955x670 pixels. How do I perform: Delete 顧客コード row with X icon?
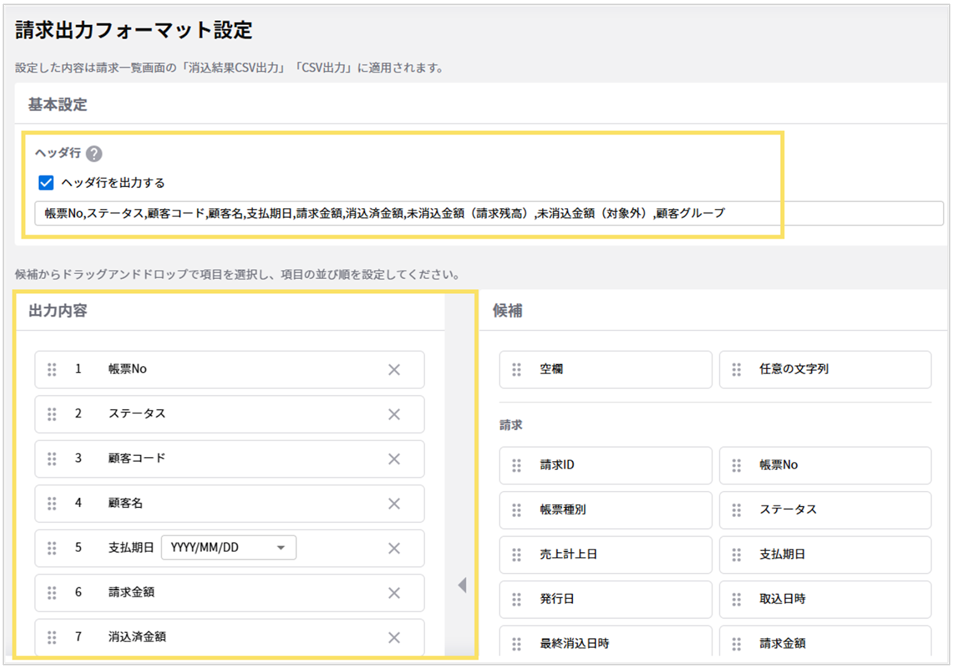tap(394, 459)
